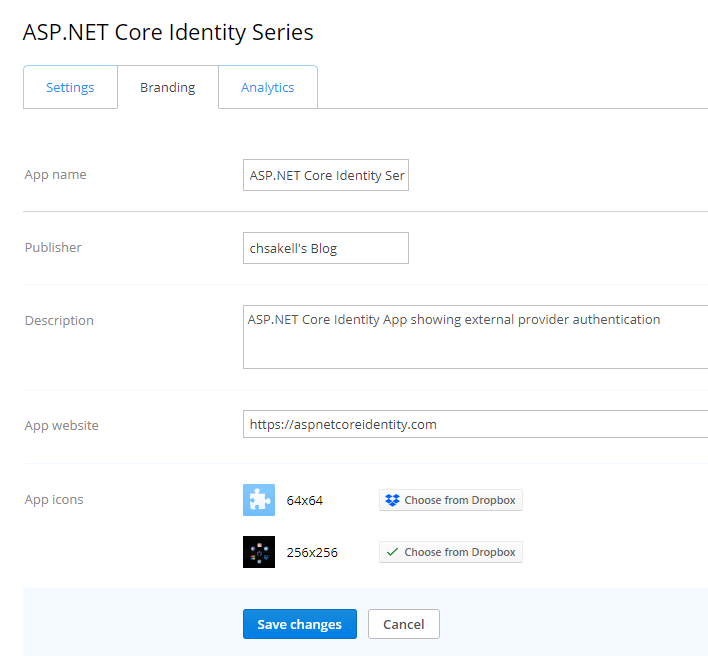Click the blue puzzle piece 64x64 app icon
The height and width of the screenshot is (656, 708).
[259, 500]
